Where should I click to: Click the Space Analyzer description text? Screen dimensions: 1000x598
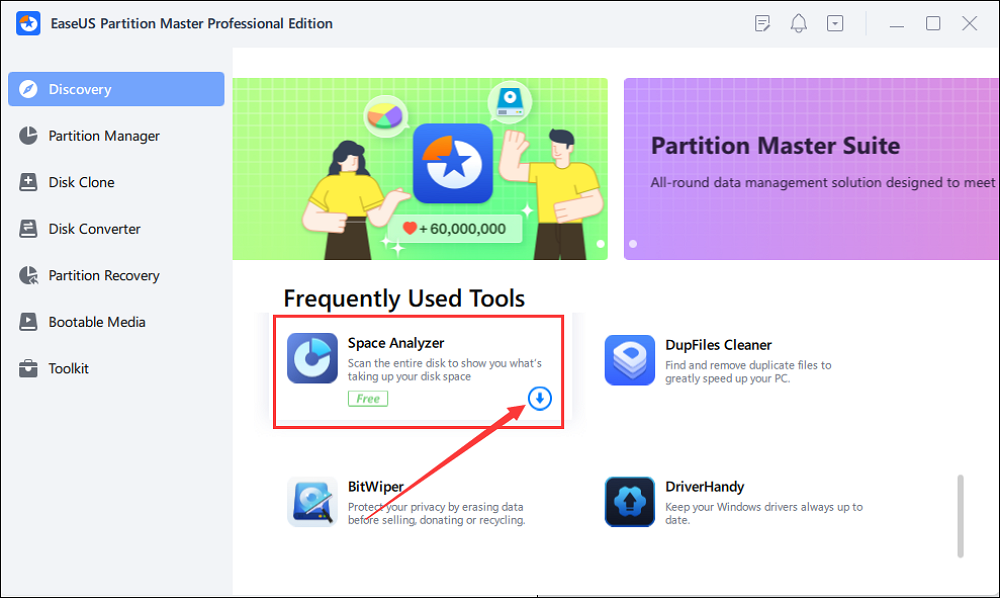445,370
